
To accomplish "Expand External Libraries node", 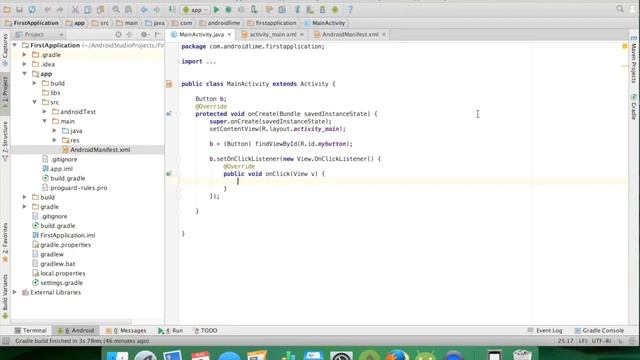I will 15,292.
